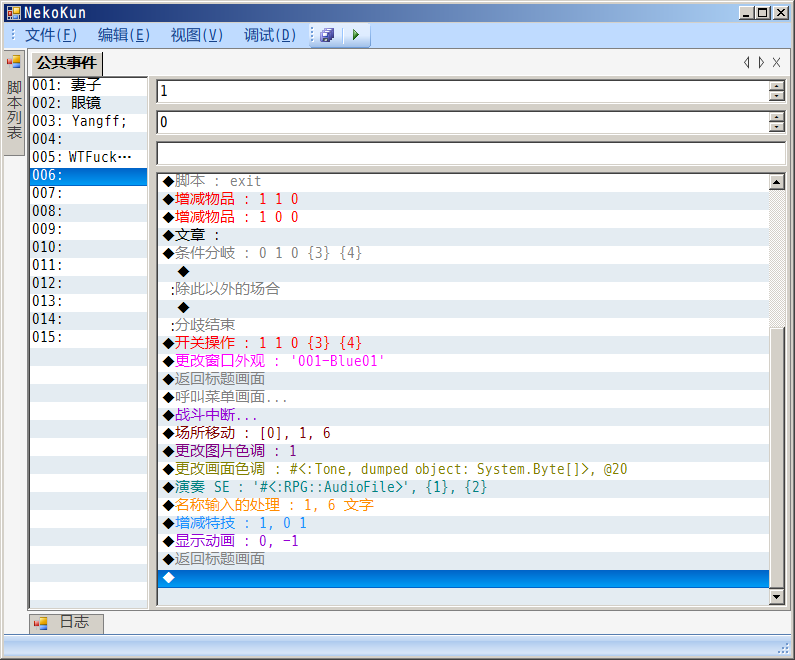Click command list scrollbar down arrow
The width and height of the screenshot is (795, 660).
[777, 597]
